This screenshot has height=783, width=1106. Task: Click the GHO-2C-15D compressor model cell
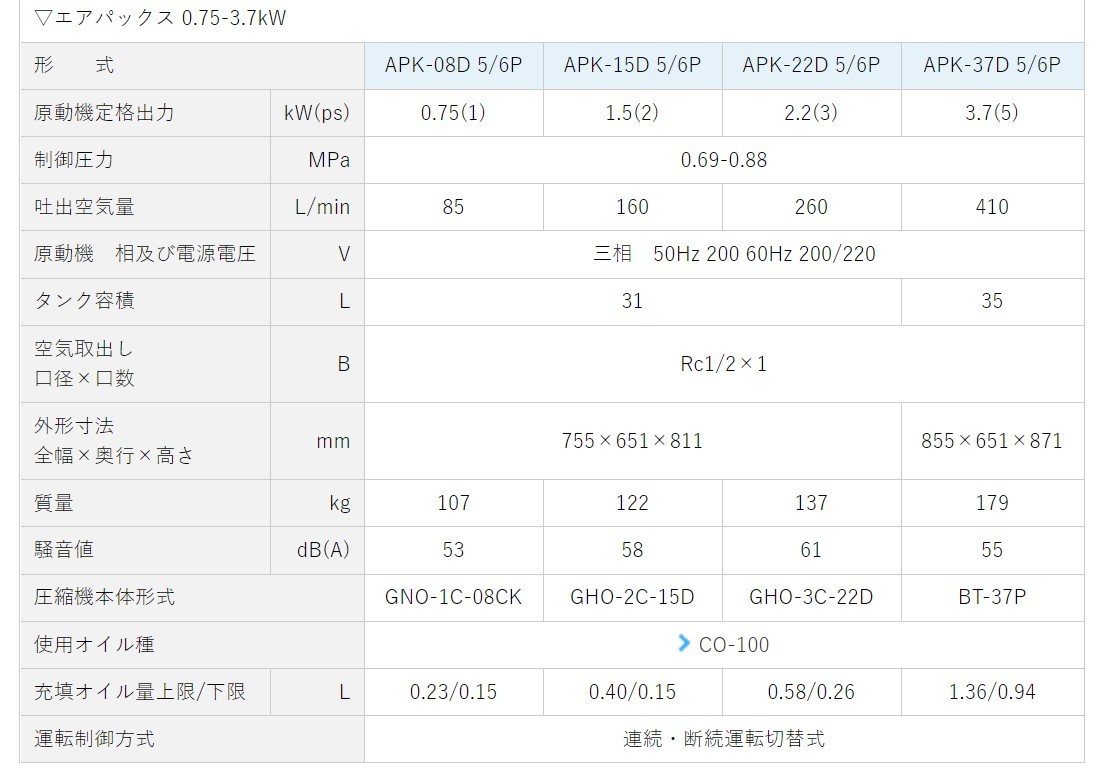pos(632,597)
